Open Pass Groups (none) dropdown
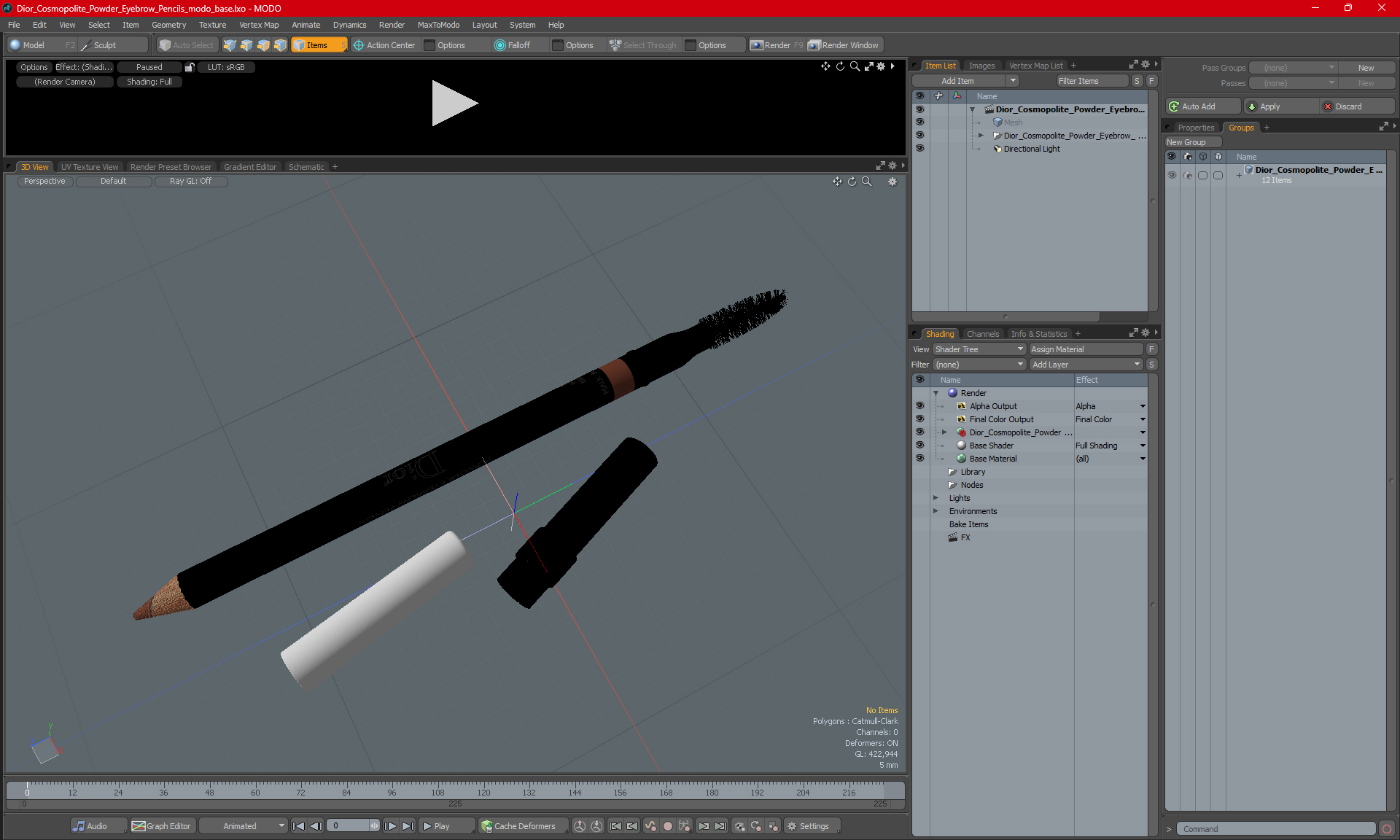 pos(1293,68)
